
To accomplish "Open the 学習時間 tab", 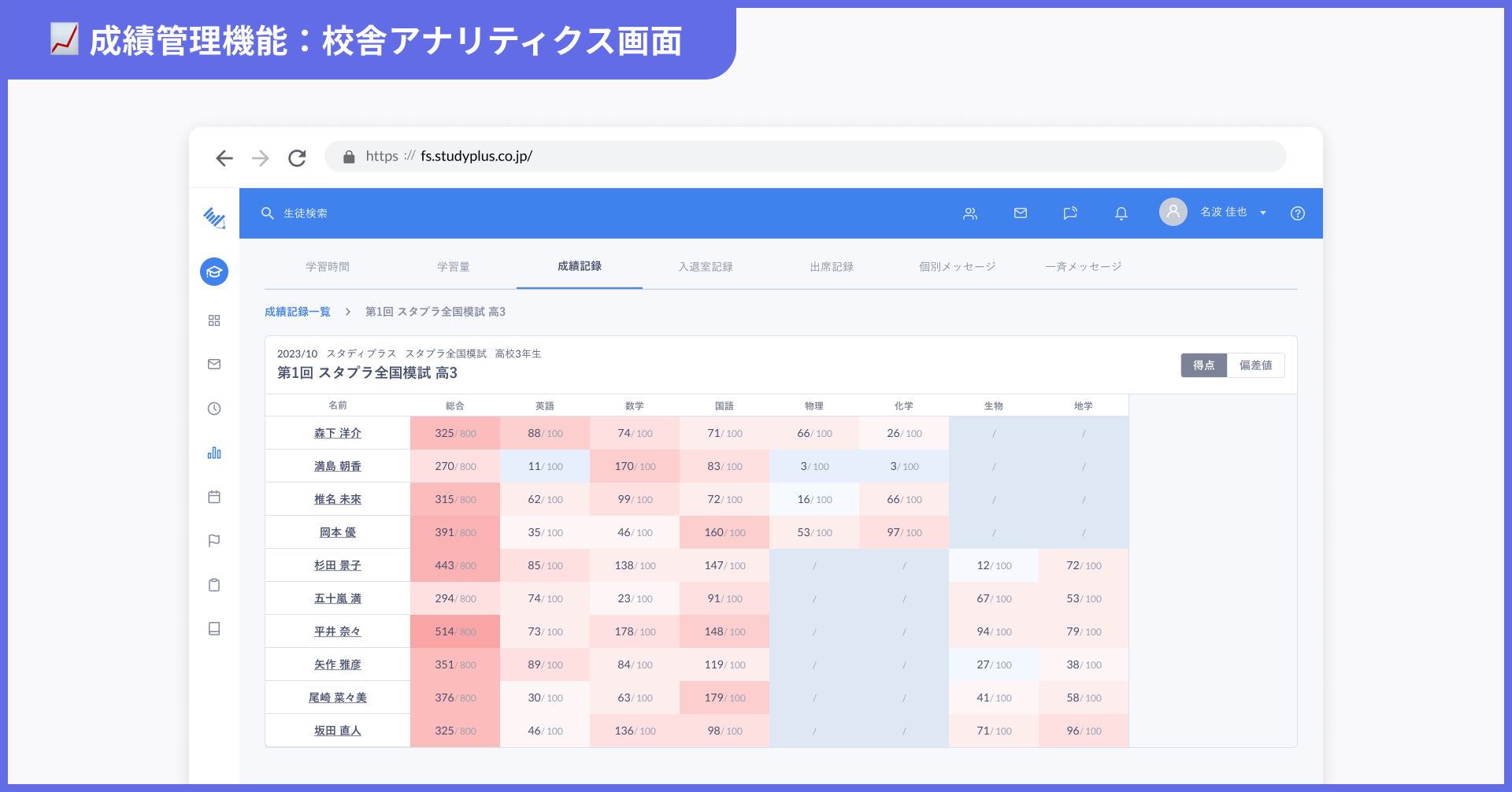I will (x=328, y=267).
